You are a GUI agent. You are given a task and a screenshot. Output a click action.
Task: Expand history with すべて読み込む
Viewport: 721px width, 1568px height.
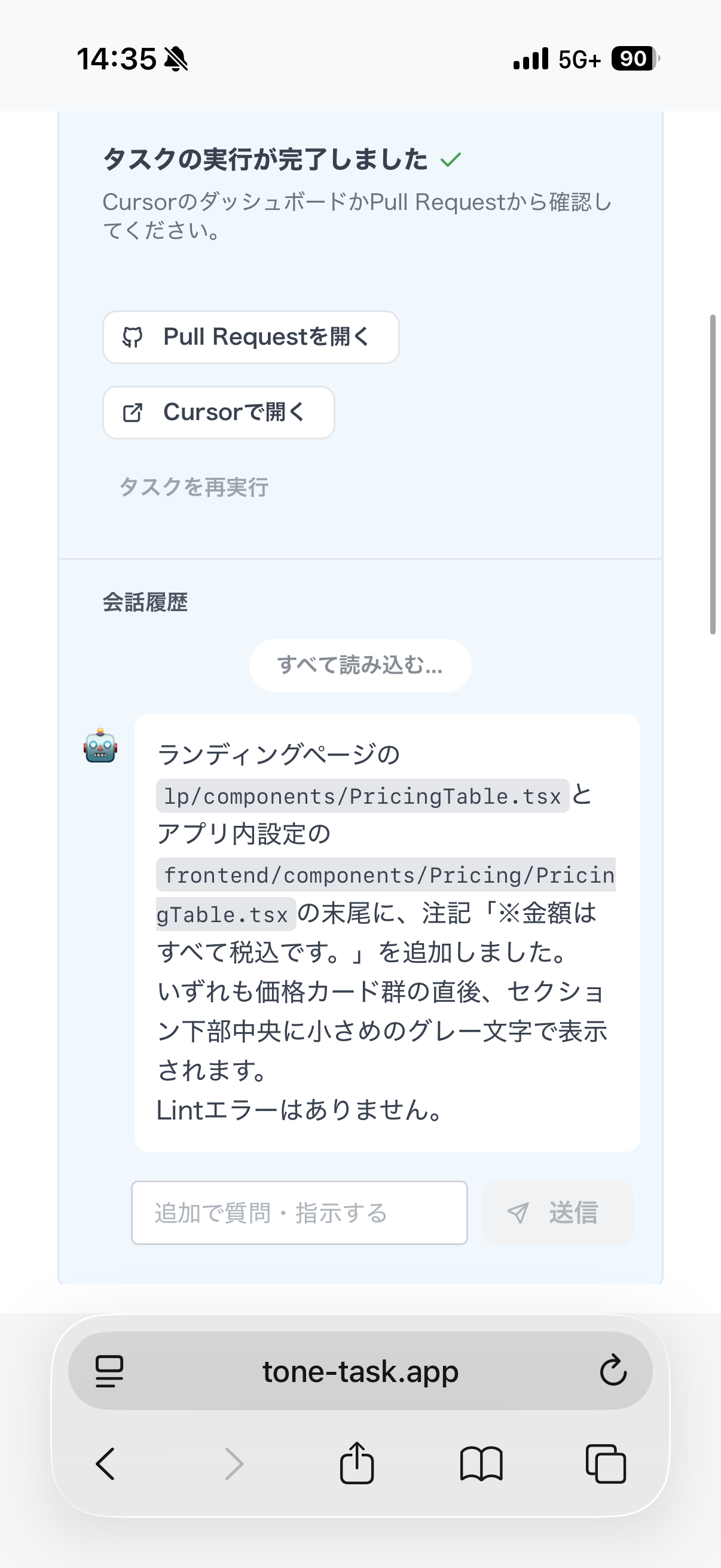click(360, 666)
